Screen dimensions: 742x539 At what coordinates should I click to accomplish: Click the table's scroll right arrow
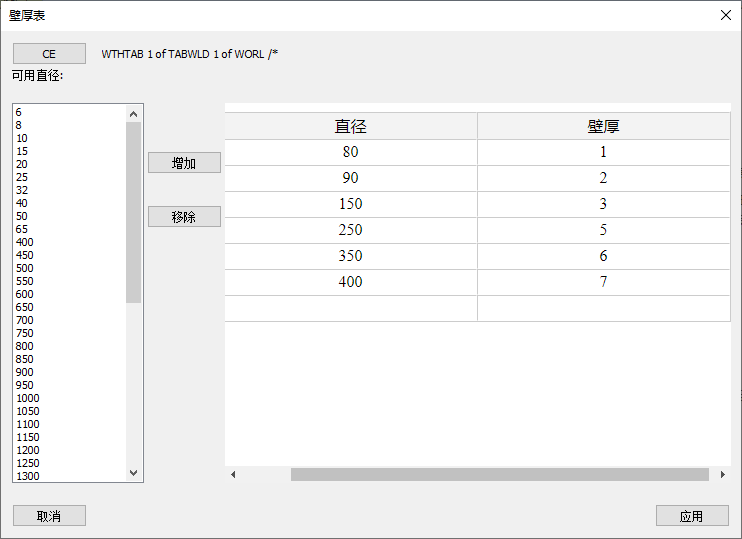click(x=723, y=475)
